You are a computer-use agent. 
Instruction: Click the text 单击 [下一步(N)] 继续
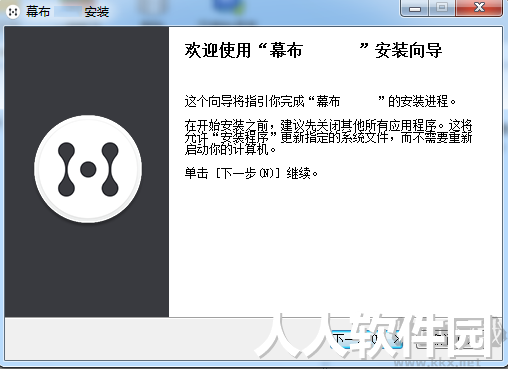click(x=251, y=173)
